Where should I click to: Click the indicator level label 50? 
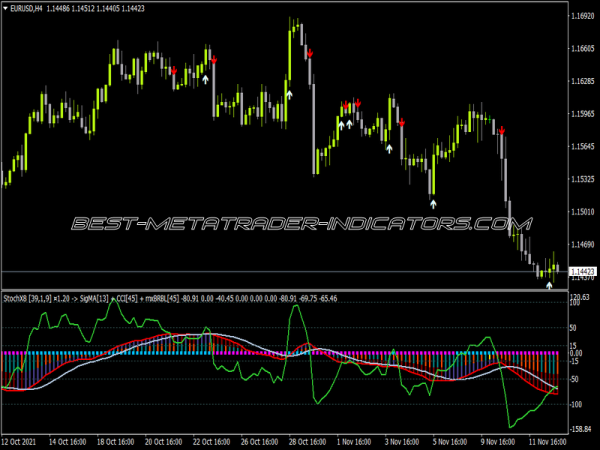click(x=573, y=328)
